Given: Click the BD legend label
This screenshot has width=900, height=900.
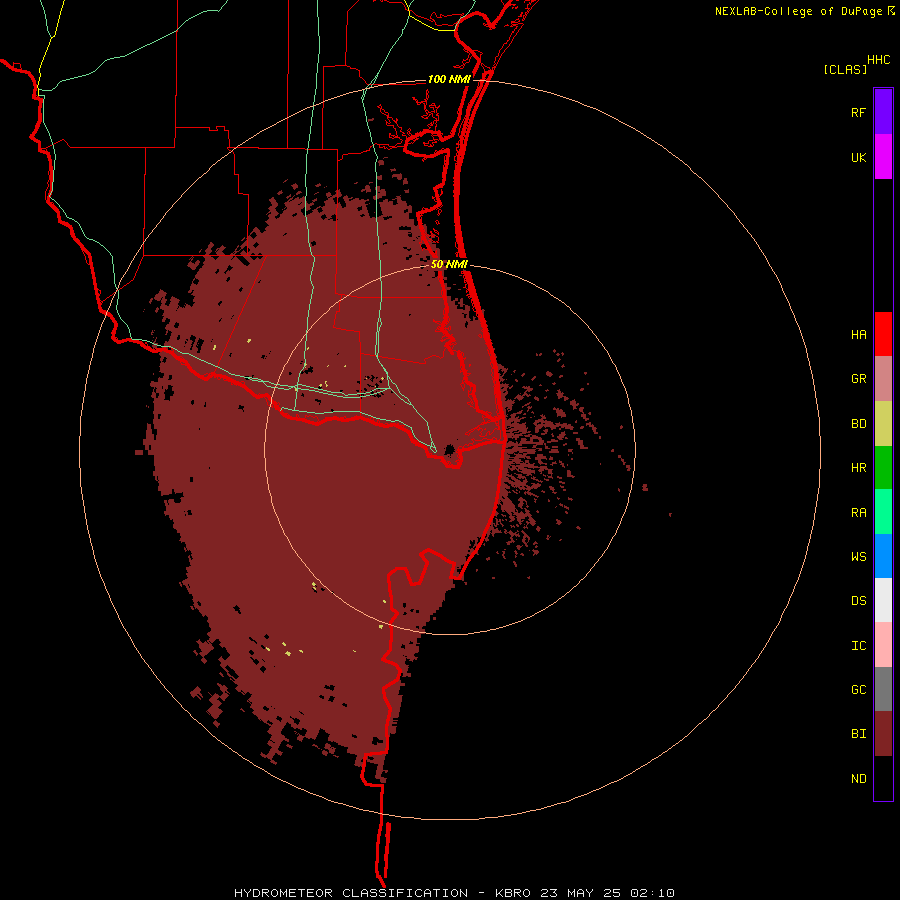Looking at the screenshot, I should (858, 424).
